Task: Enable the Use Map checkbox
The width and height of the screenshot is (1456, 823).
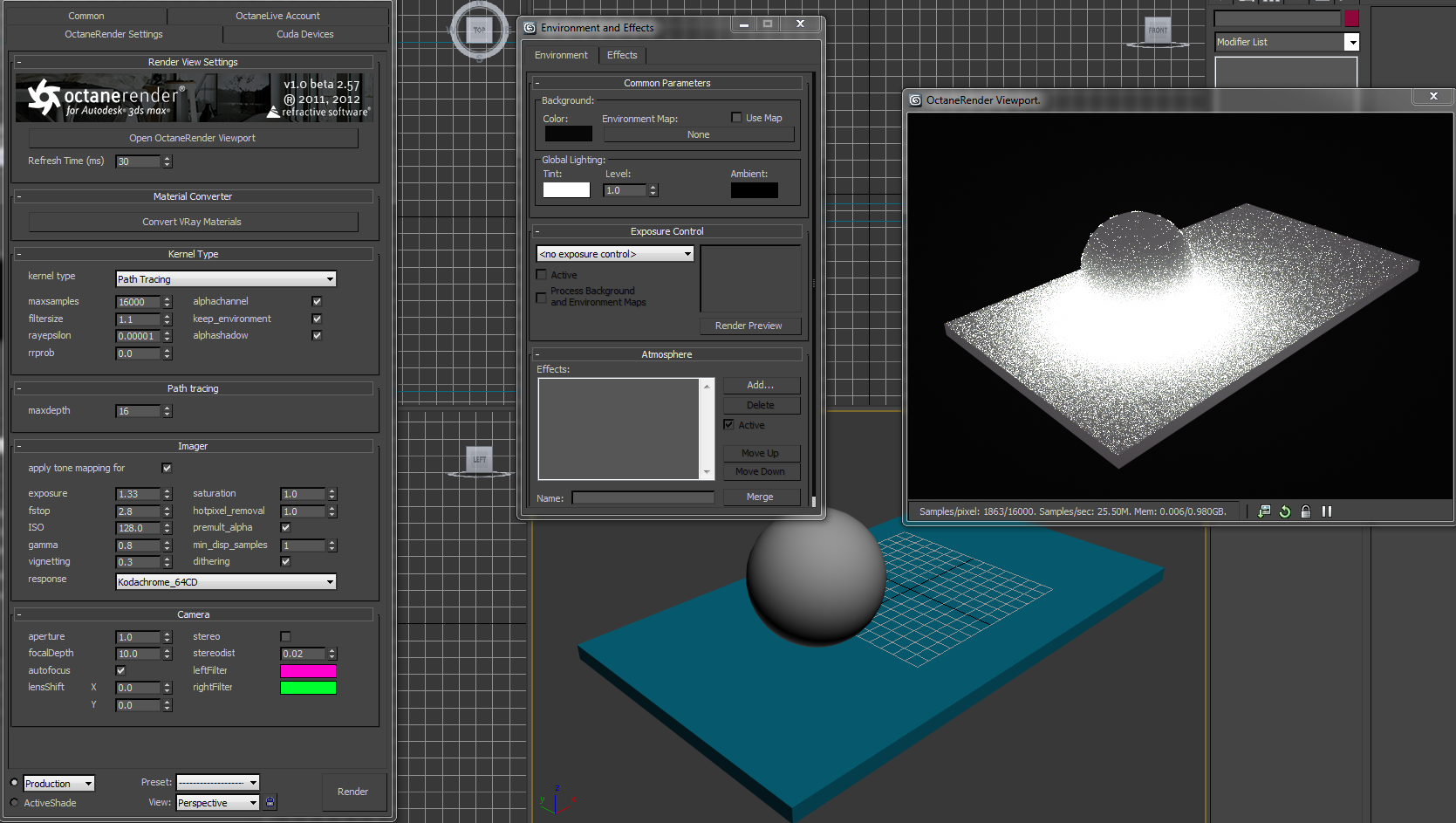Action: click(x=736, y=118)
